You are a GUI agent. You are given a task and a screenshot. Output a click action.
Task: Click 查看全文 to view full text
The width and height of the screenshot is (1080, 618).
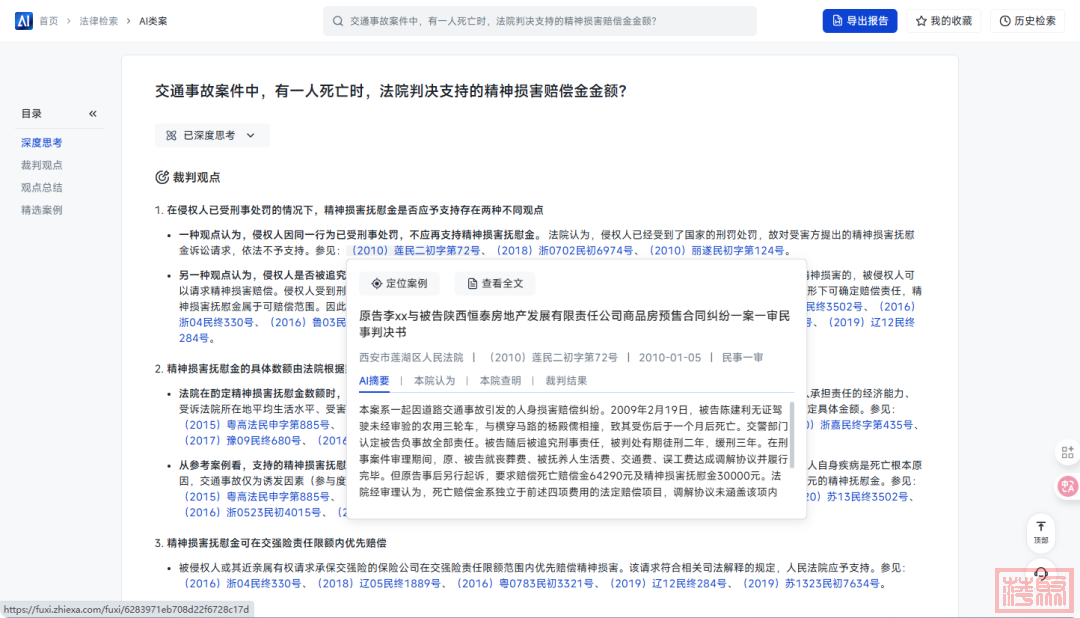495,283
